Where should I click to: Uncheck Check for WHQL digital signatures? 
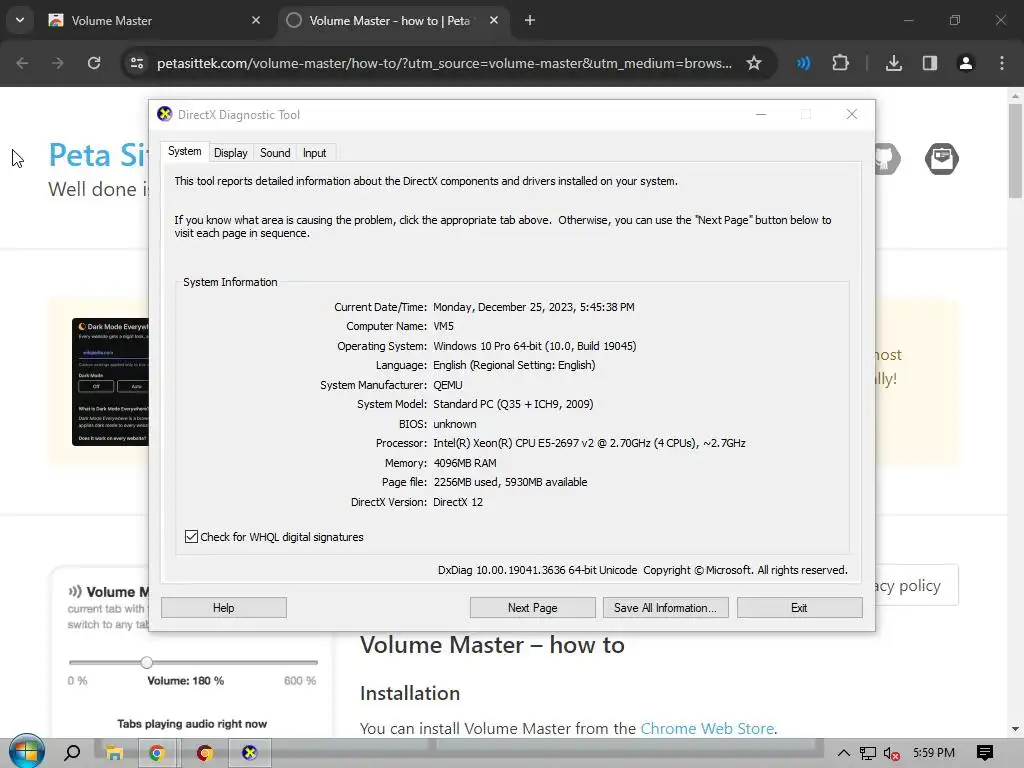(x=191, y=537)
